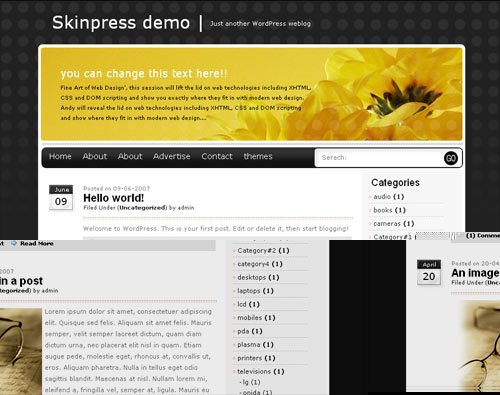500x395 pixels.
Task: Click the blue arrow icon beside Read More
Action: (14, 244)
